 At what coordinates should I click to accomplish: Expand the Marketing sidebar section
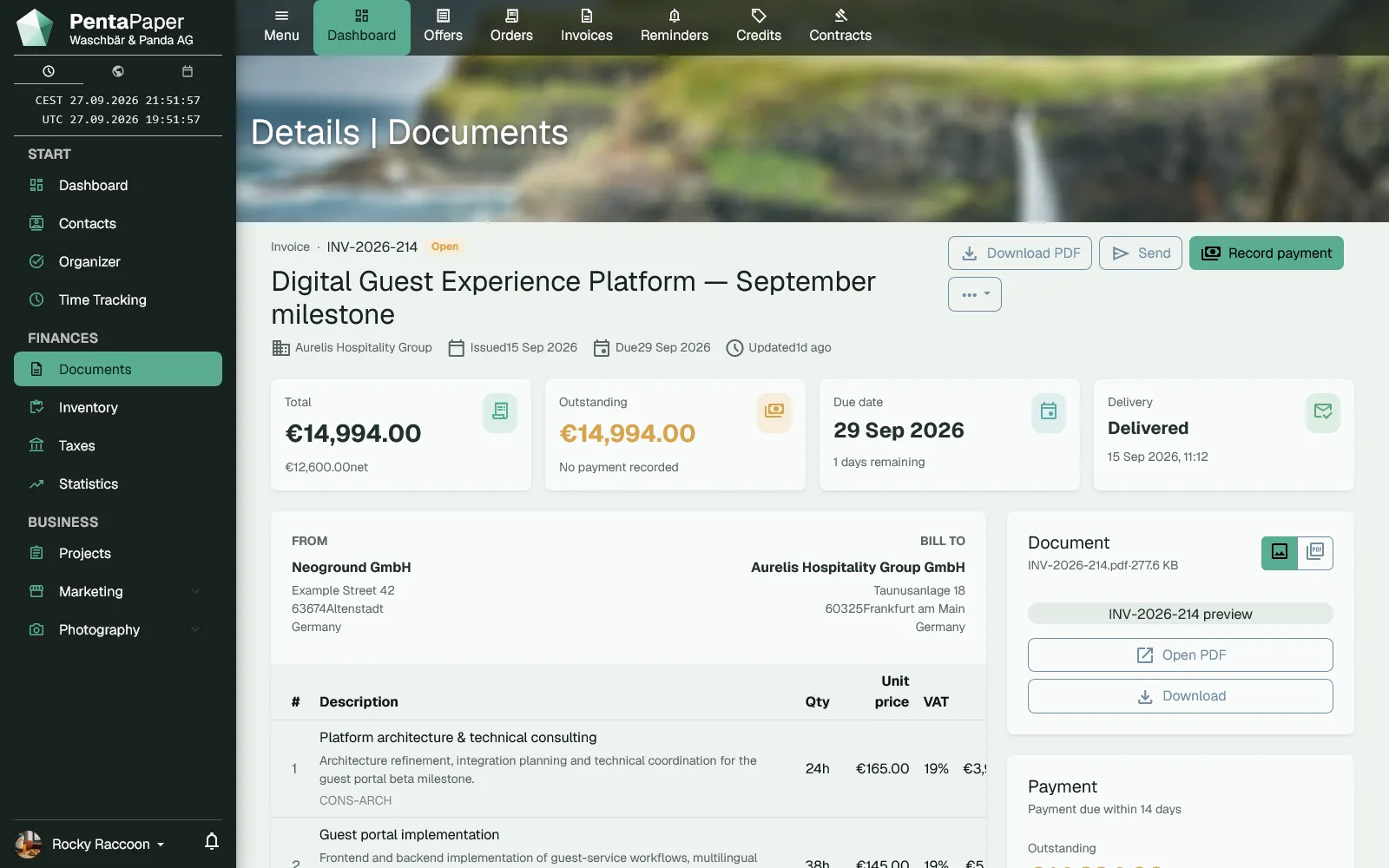[x=118, y=591]
